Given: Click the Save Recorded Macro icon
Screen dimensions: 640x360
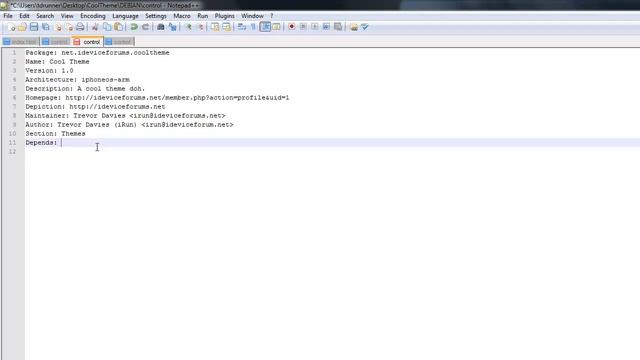Looking at the screenshot, I should pos(338,27).
